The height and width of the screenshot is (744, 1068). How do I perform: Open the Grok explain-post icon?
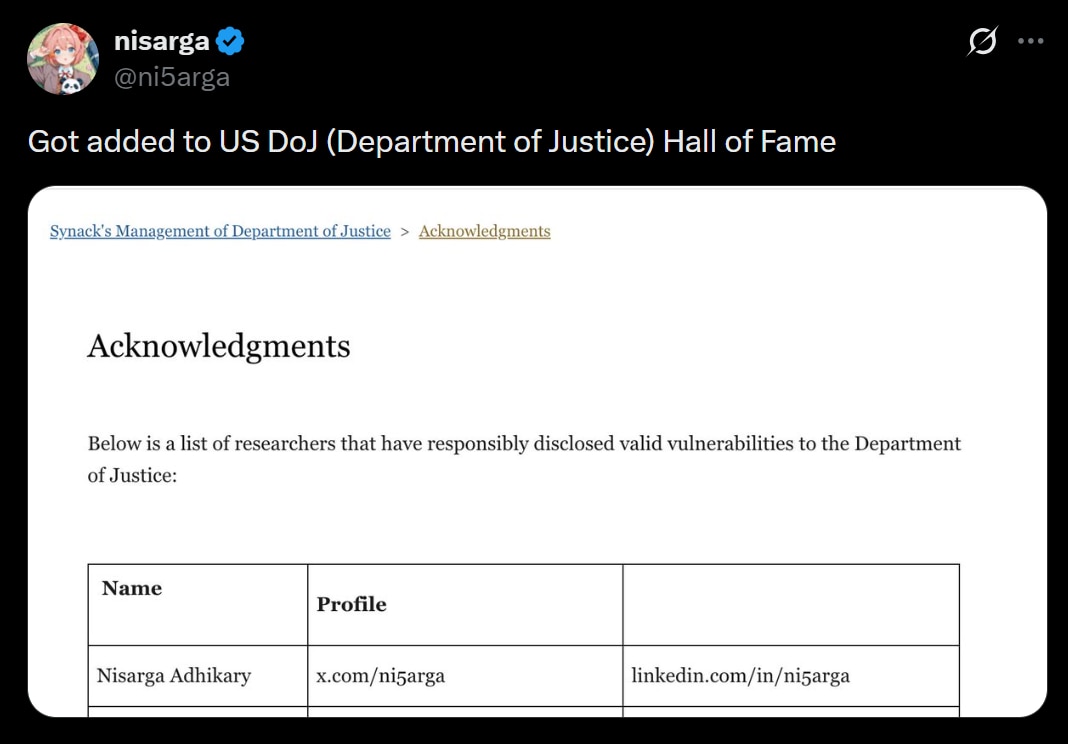tap(982, 41)
